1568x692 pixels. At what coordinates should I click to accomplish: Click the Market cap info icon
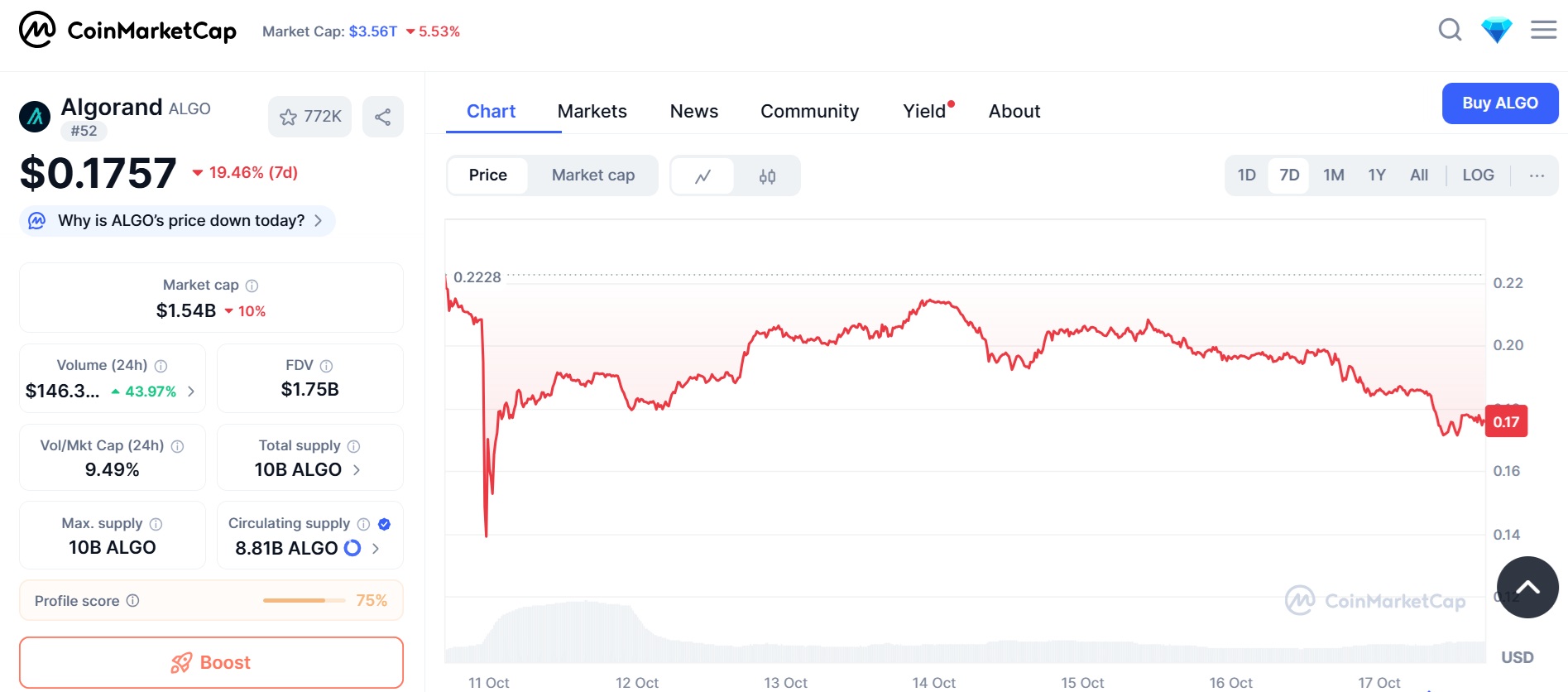pos(252,286)
